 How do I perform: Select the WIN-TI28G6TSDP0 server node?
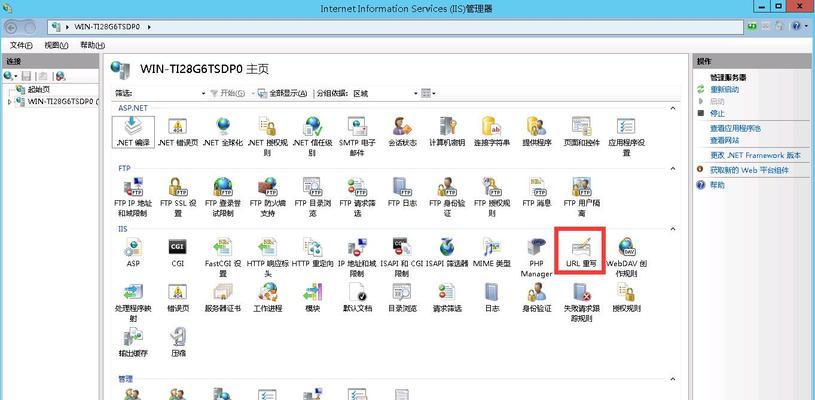(62, 101)
